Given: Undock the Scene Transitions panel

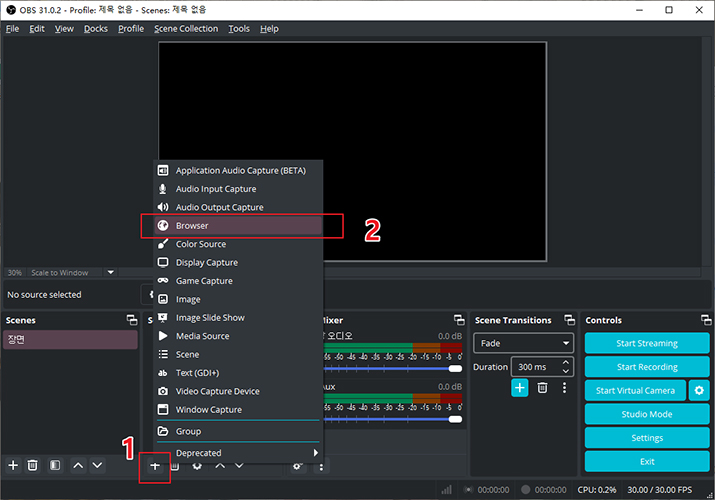Looking at the screenshot, I should pos(570,320).
